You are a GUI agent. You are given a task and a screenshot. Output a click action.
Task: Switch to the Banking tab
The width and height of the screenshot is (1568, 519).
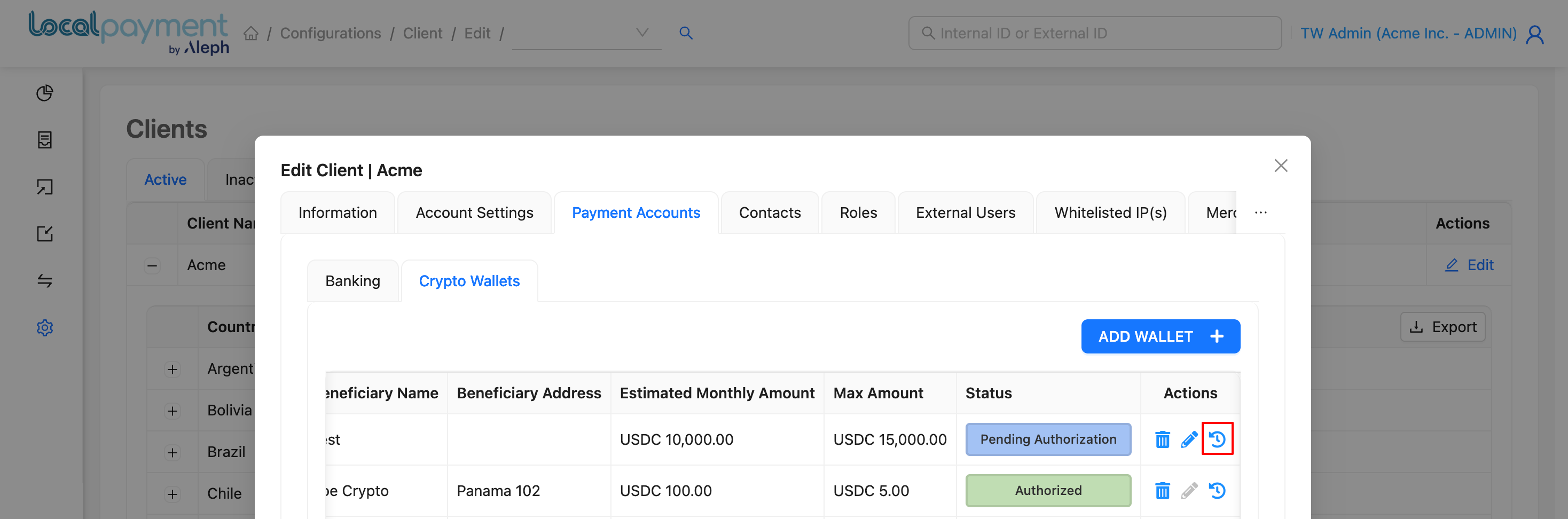pos(352,281)
